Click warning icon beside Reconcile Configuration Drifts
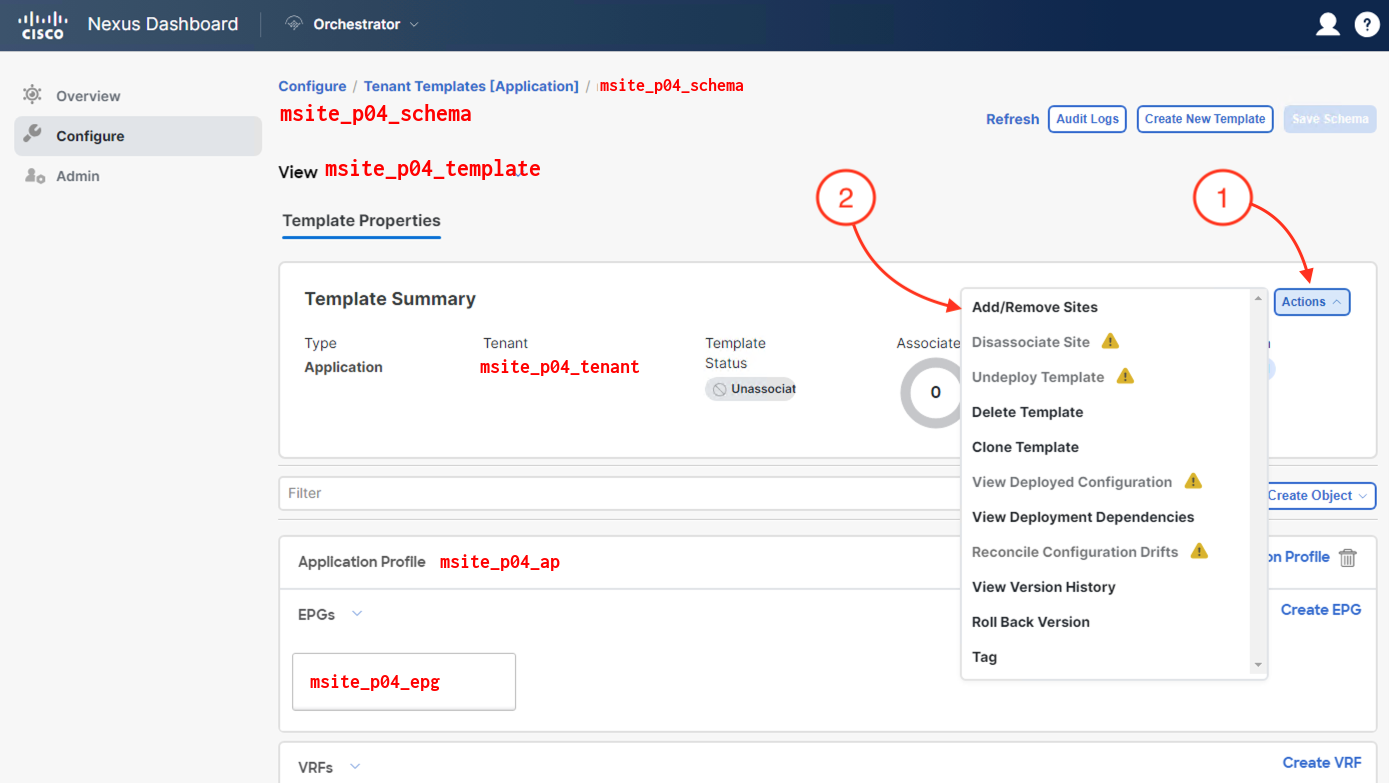This screenshot has height=783, width=1389. 1200,551
